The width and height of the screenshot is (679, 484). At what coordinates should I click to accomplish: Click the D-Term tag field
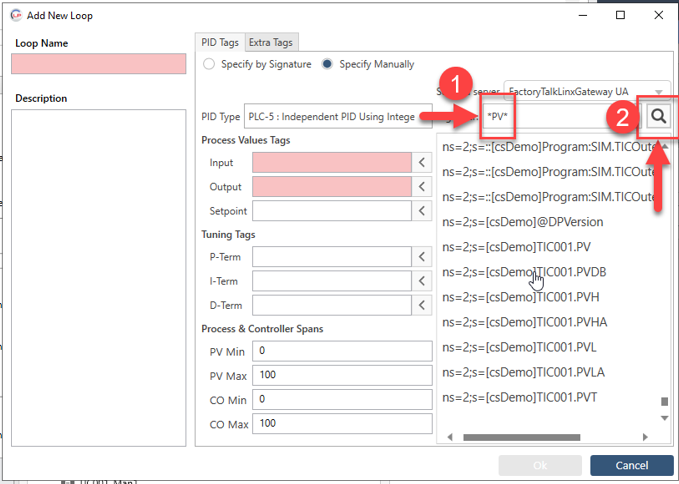pyautogui.click(x=332, y=305)
